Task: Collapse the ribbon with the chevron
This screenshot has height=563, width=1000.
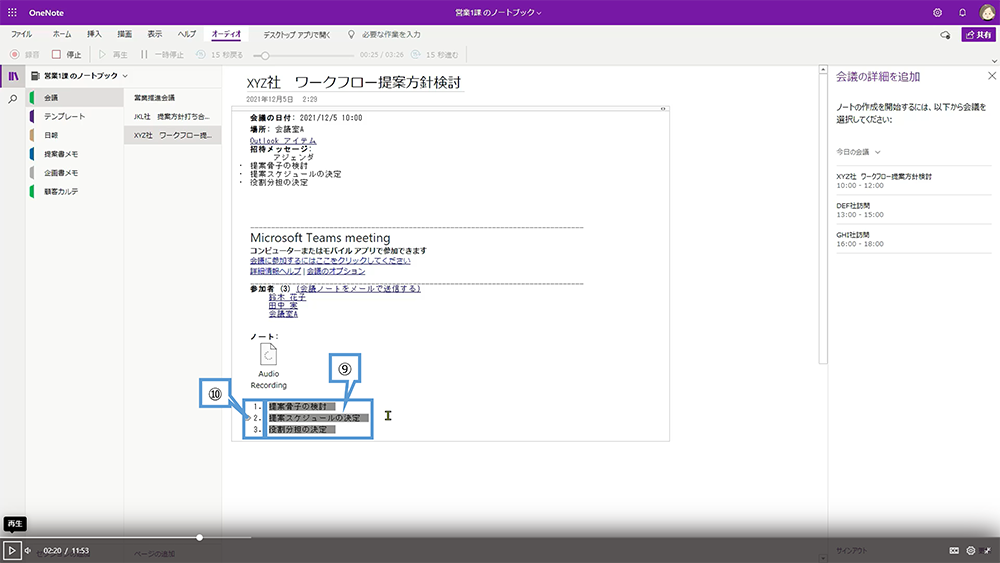Action: [x=994, y=61]
